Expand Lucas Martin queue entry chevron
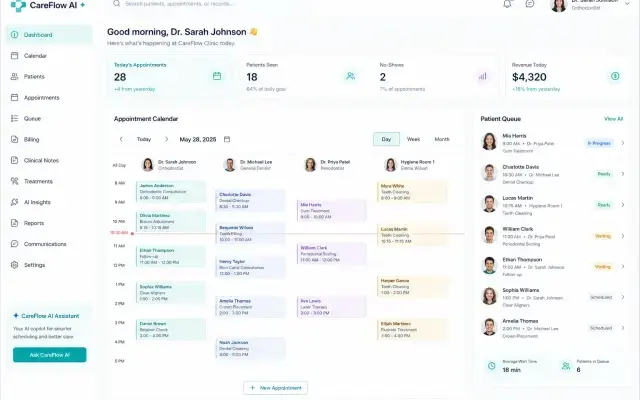 [623, 205]
